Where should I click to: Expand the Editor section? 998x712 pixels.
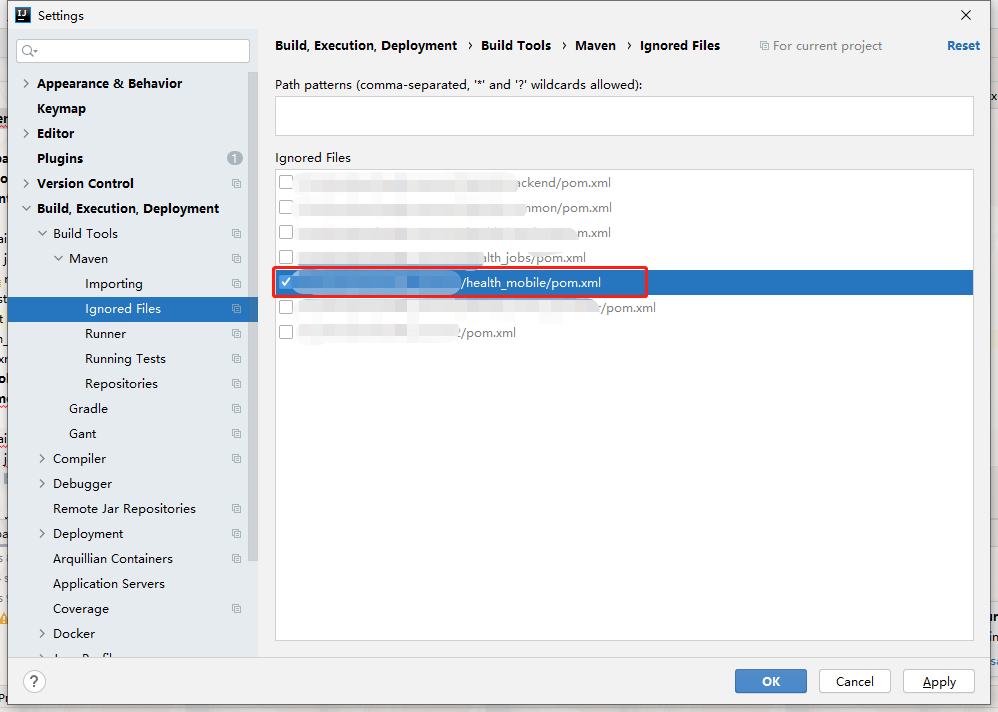[x=26, y=134]
